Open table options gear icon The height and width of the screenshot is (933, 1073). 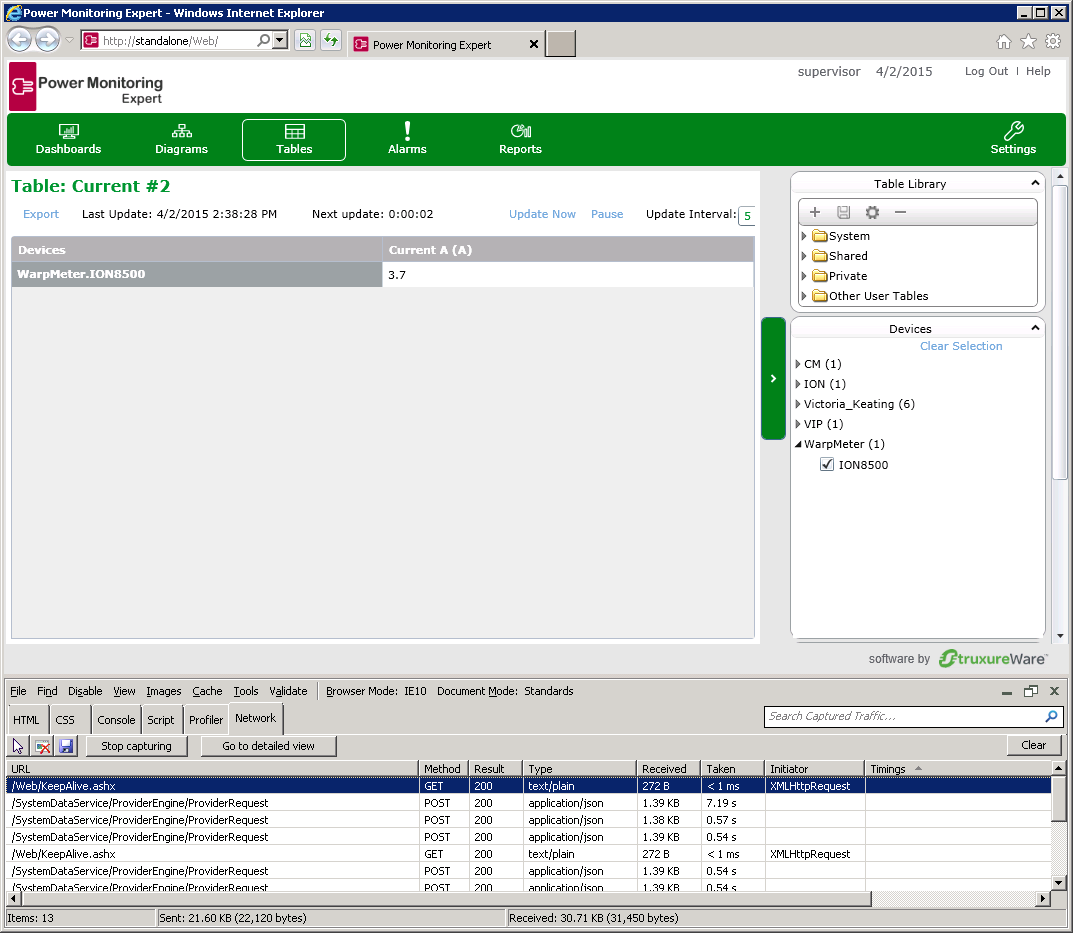pyautogui.click(x=872, y=212)
